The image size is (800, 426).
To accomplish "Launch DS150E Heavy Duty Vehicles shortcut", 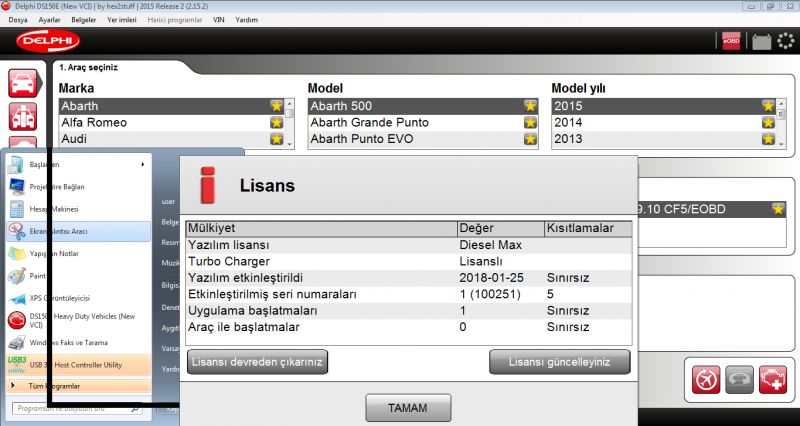I will (79, 320).
